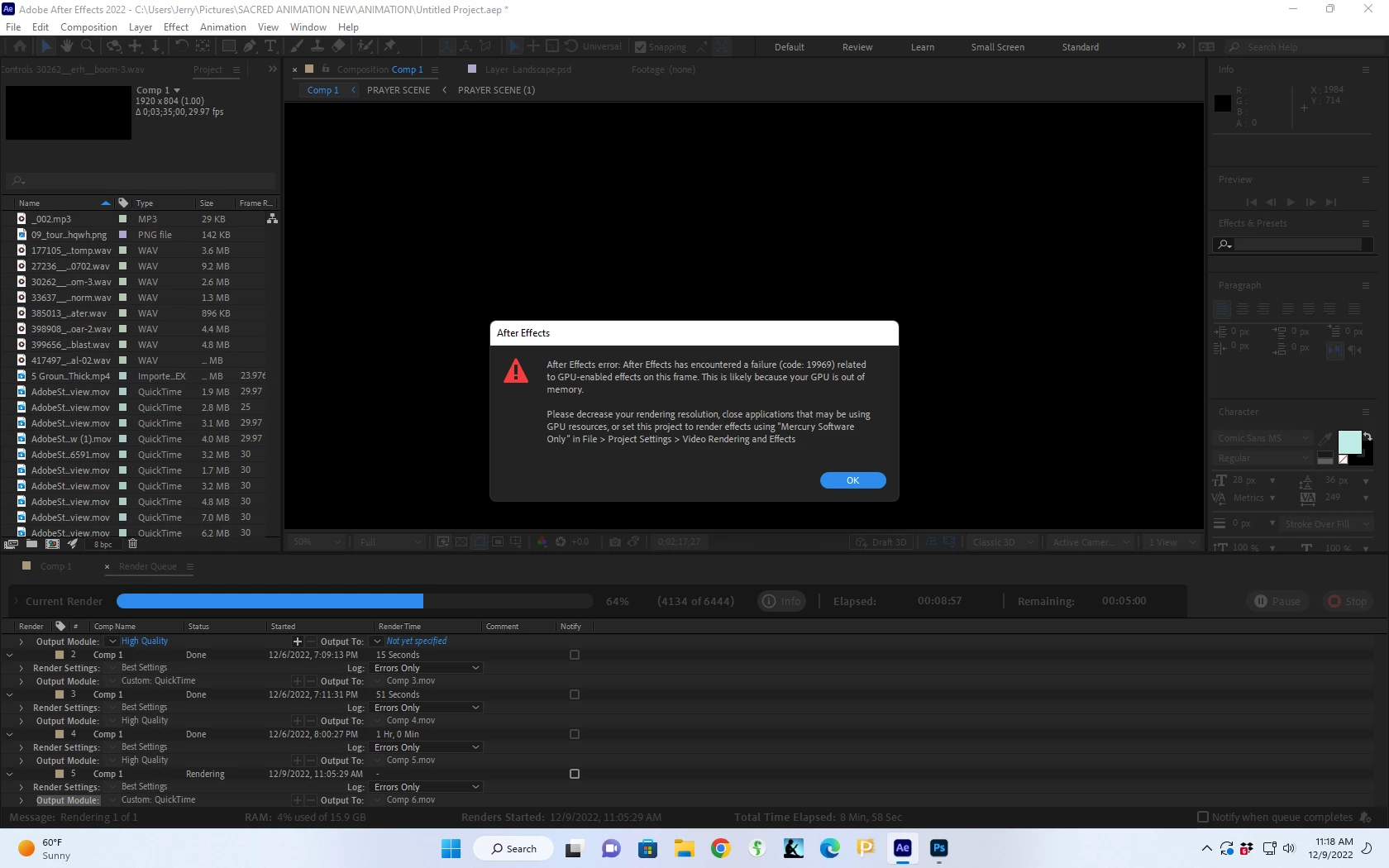Open the Composition menu
Screen dimensions: 1389x868
88,26
